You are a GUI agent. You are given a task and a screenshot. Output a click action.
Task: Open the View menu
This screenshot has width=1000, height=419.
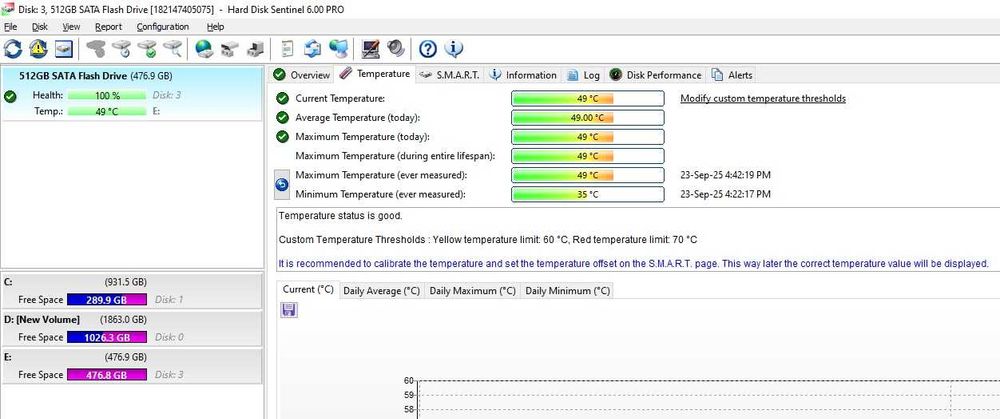click(71, 27)
